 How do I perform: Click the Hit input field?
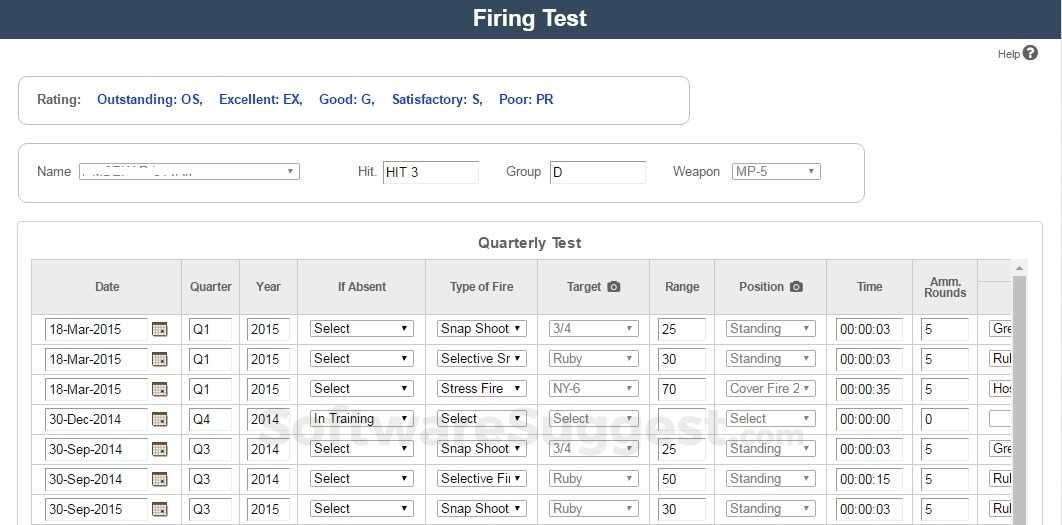pos(430,172)
